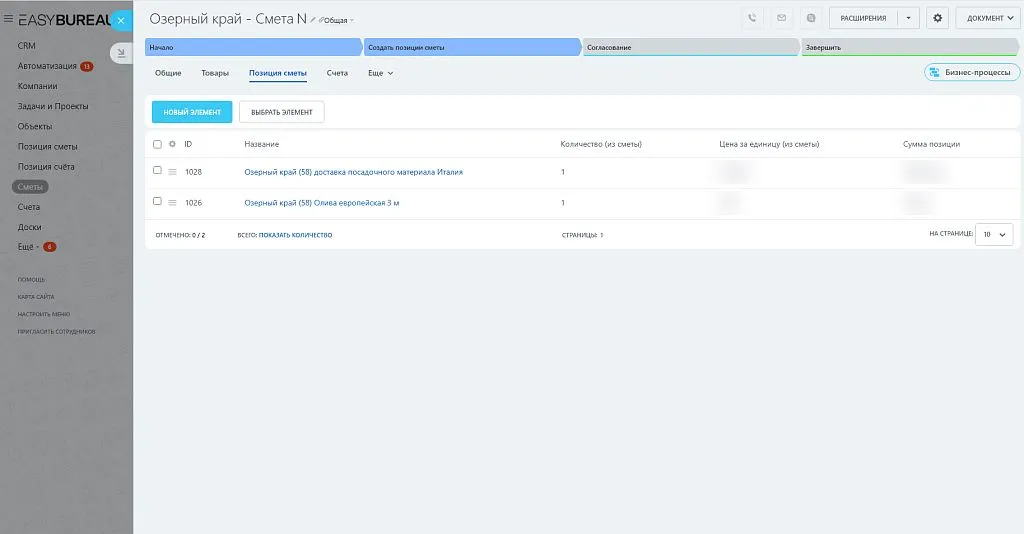Switch to the Товары tab
This screenshot has height=534, width=1024.
point(215,73)
